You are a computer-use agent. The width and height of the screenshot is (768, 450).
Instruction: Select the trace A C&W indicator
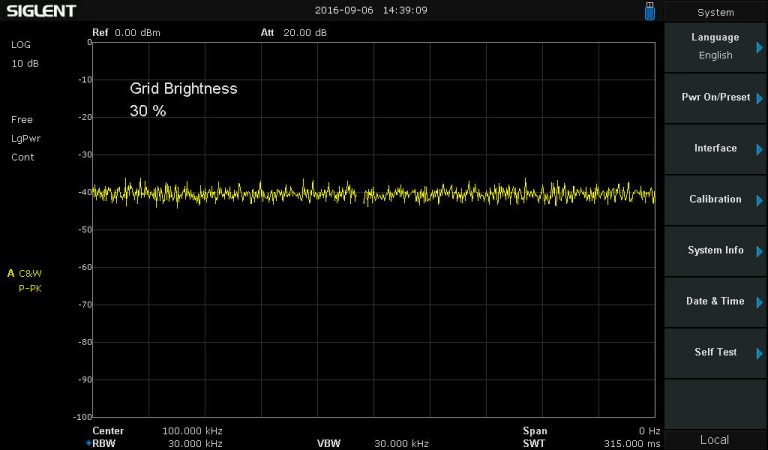[x=26, y=272]
